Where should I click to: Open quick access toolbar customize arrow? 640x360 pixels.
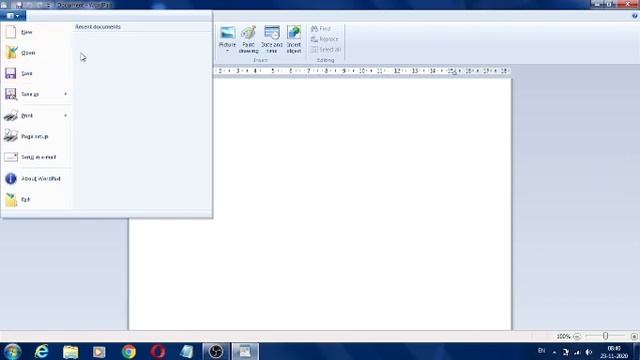[49, 5]
